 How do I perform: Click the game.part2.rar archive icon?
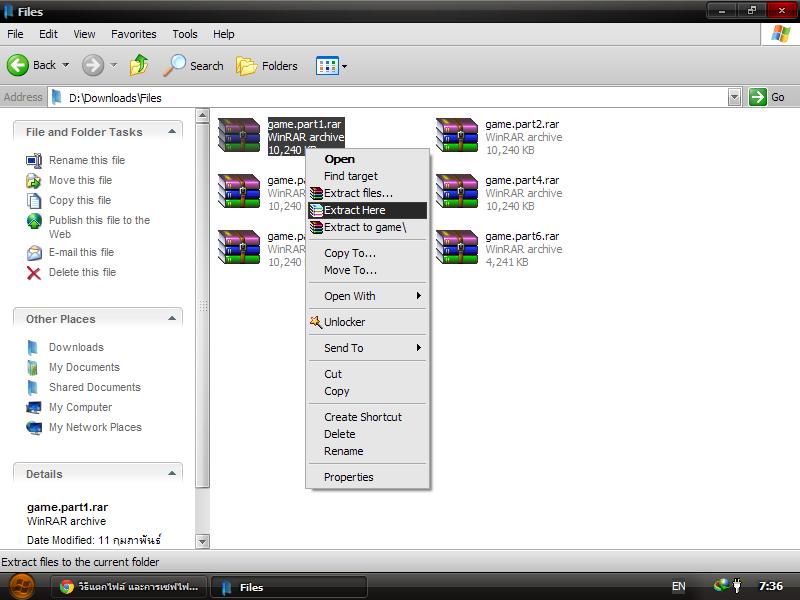[457, 136]
